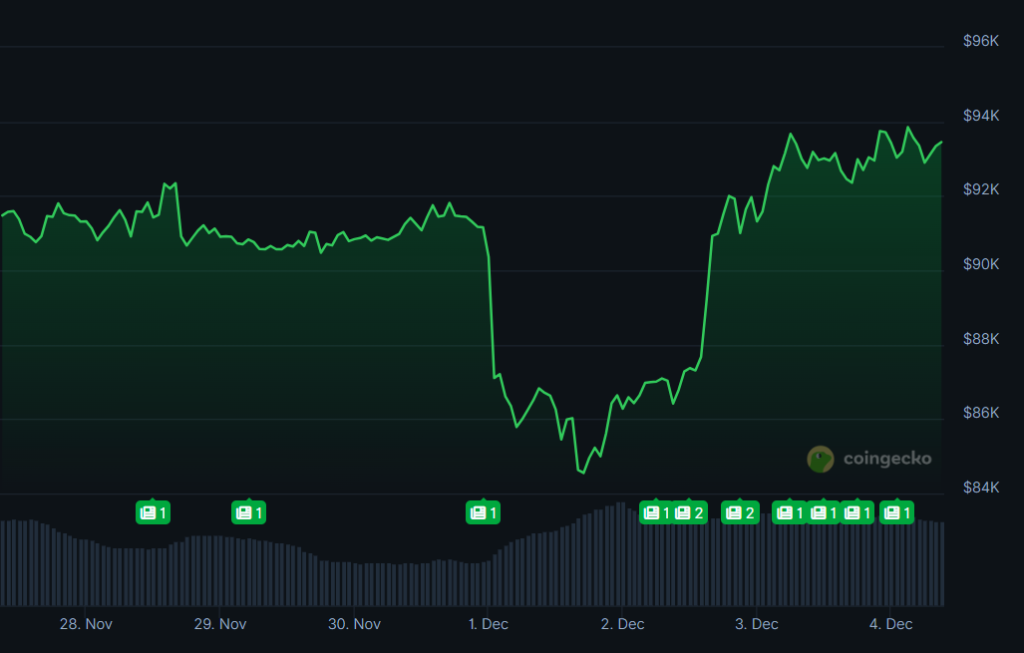Click the $94K price axis label
Screen dimensions: 1024x653
click(x=981, y=116)
